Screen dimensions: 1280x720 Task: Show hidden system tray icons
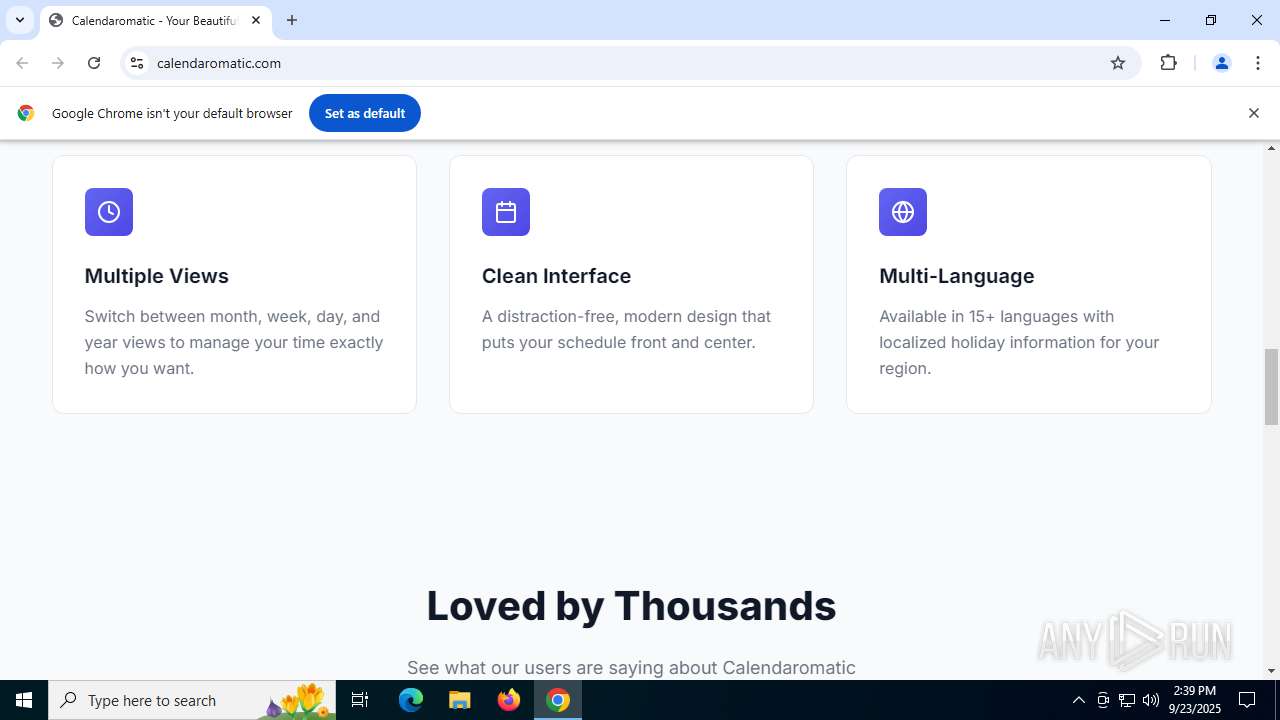(1078, 700)
